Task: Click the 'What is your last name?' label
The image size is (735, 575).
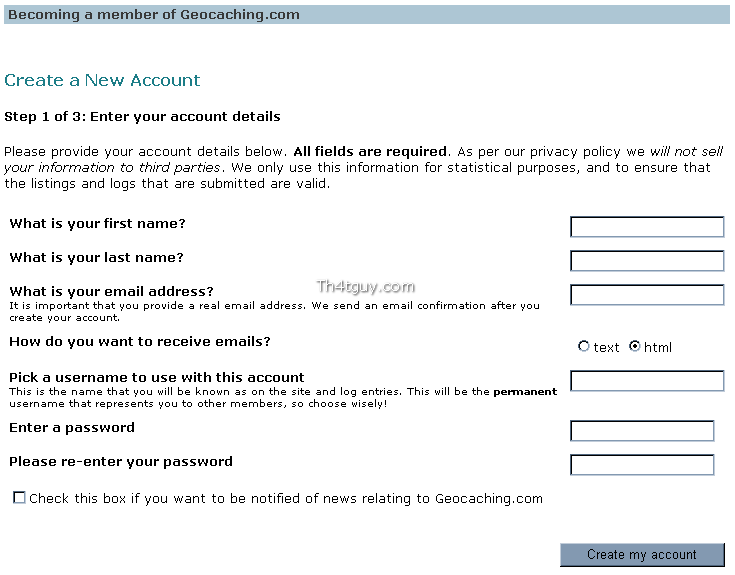Action: click(96, 258)
